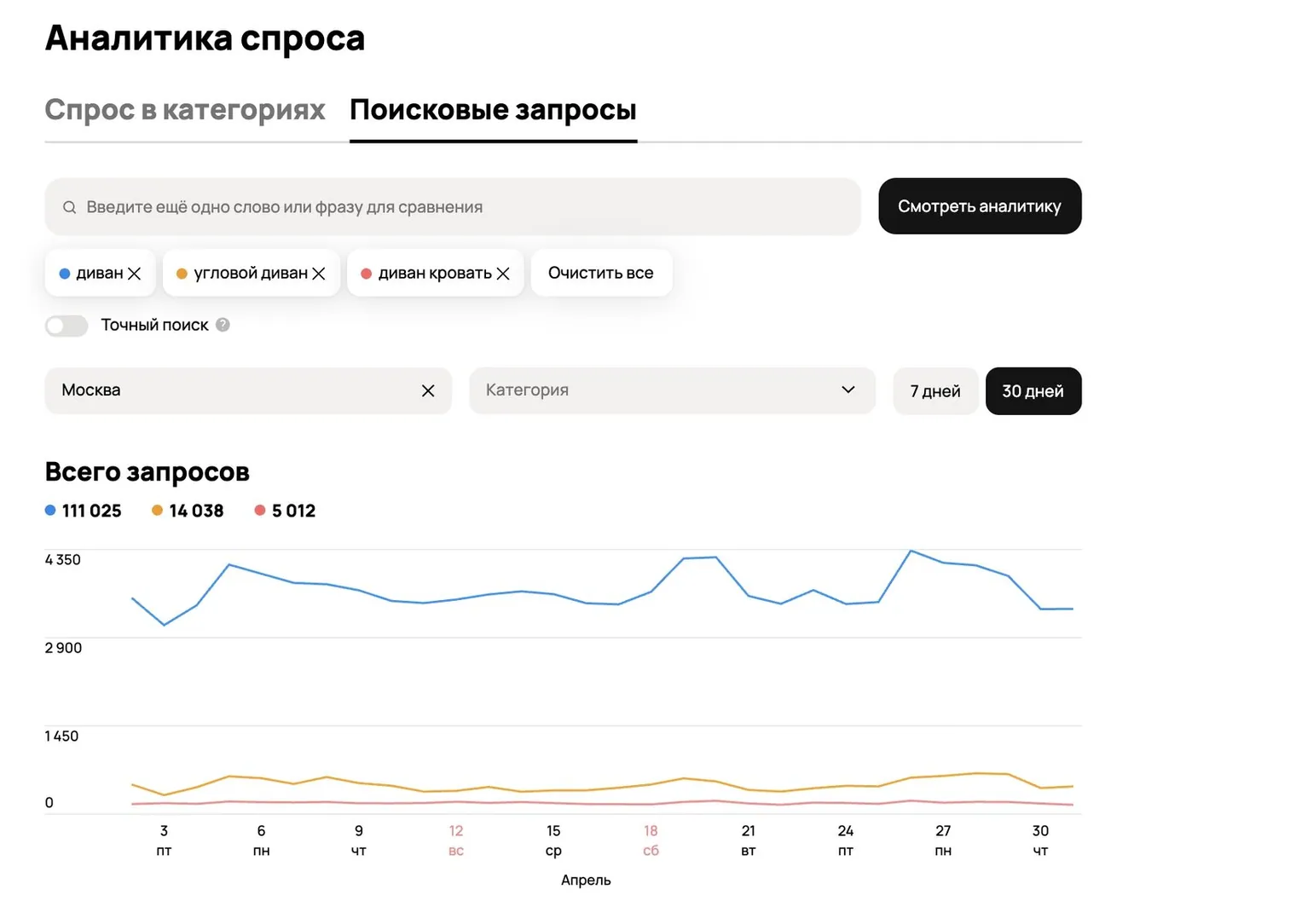Toggle the 'Точный поиск' switch
Viewport: 1296px width, 924px height.
pyautogui.click(x=67, y=326)
